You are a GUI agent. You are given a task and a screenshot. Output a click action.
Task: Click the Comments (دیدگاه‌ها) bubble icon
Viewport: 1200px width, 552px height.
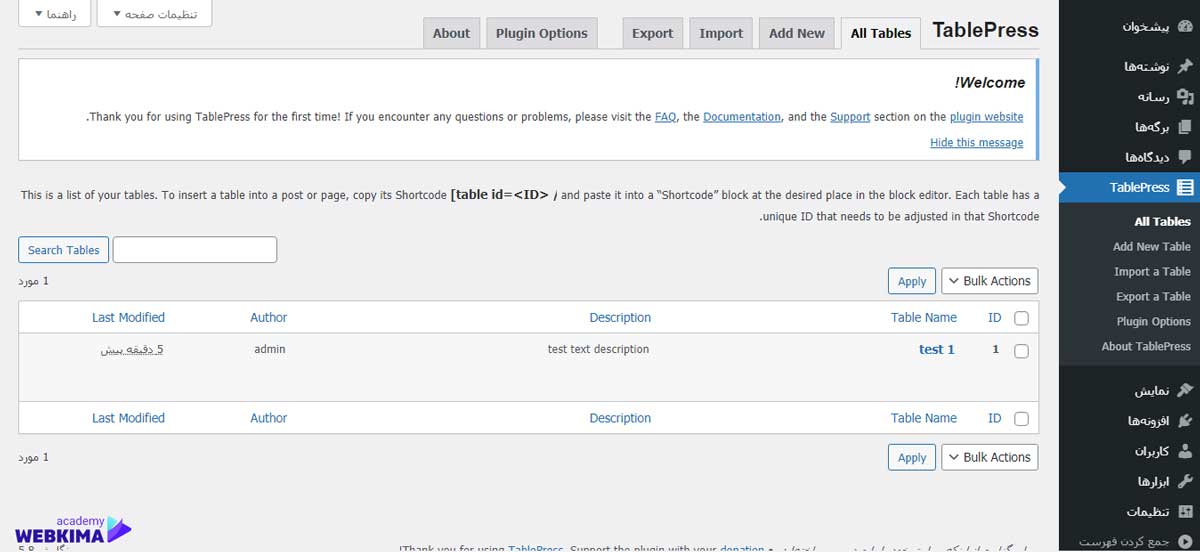pos(1185,157)
